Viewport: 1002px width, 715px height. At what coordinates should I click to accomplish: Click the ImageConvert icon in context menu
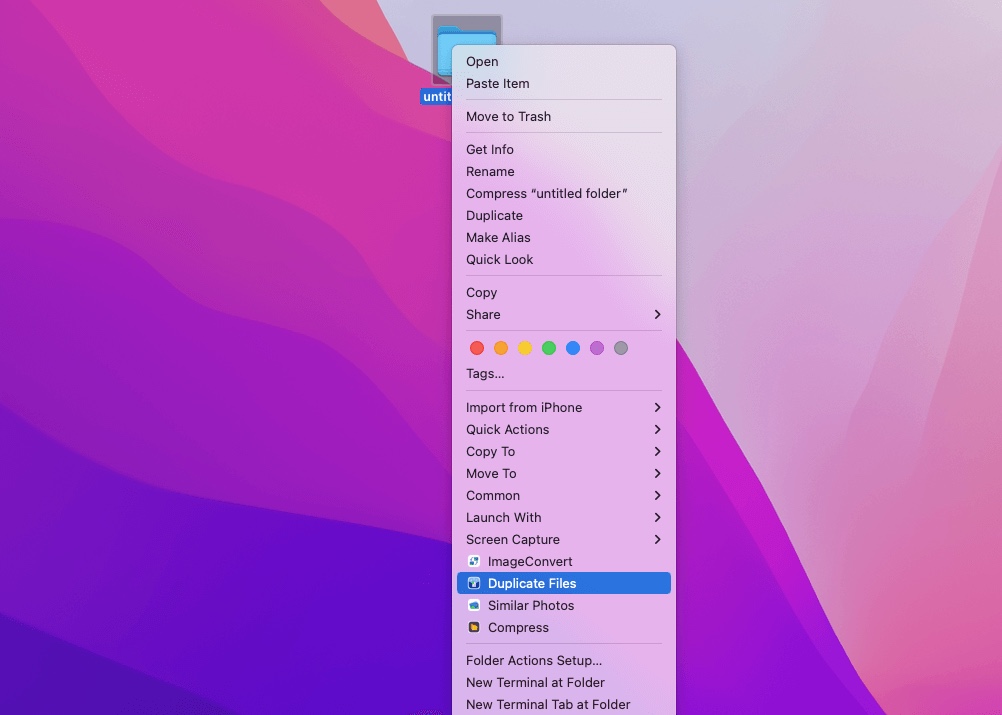pos(474,562)
